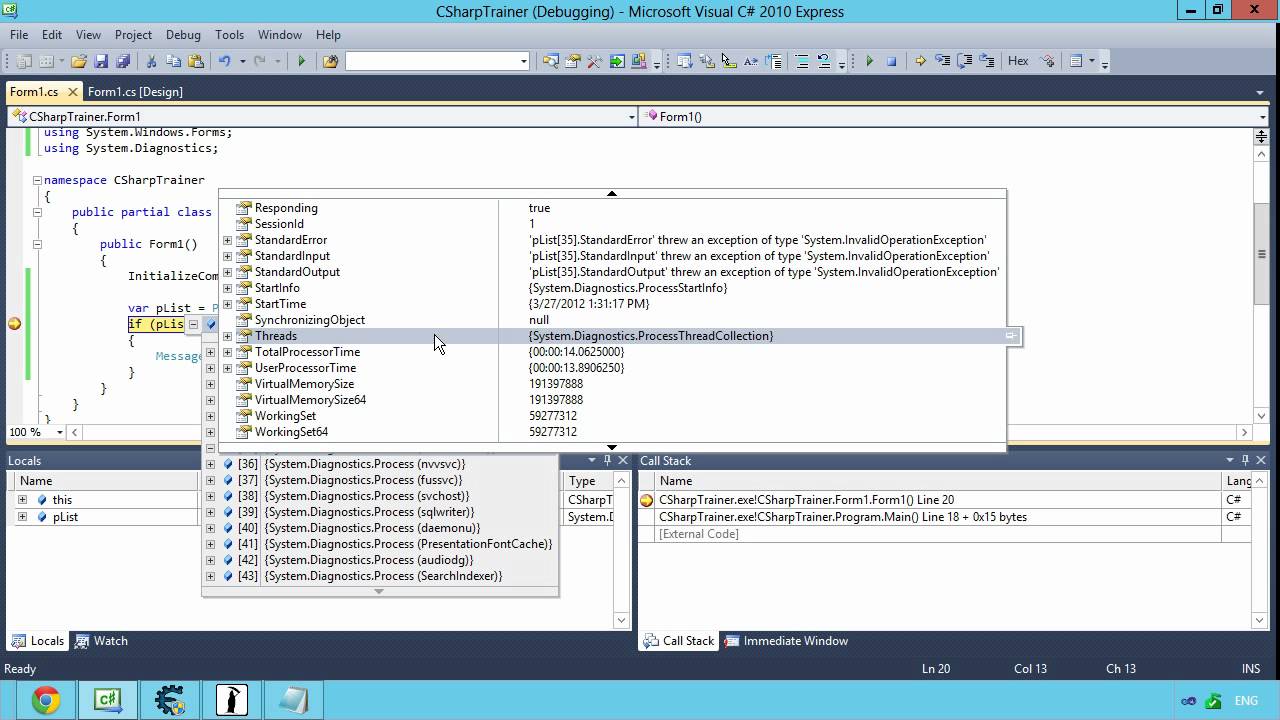Screen dimensions: 1280x720
Task: Start debugging with the green play arrow in the standard toolbar
Action: (301, 61)
